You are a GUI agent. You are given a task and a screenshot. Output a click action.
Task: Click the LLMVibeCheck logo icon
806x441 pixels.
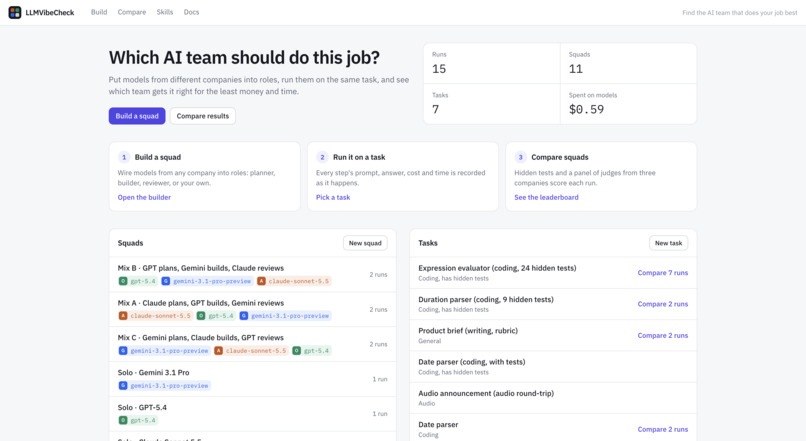click(x=15, y=12)
